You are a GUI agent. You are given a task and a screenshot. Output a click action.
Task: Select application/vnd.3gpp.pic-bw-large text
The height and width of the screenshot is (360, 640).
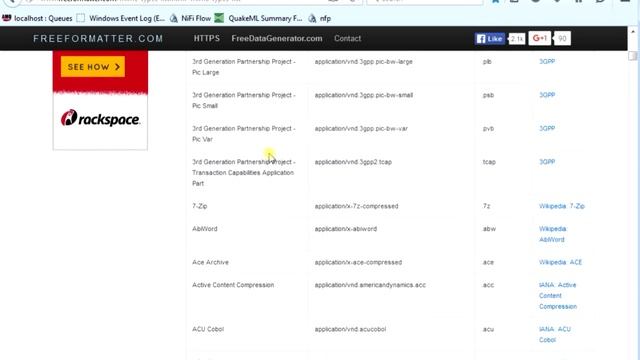[x=364, y=62]
